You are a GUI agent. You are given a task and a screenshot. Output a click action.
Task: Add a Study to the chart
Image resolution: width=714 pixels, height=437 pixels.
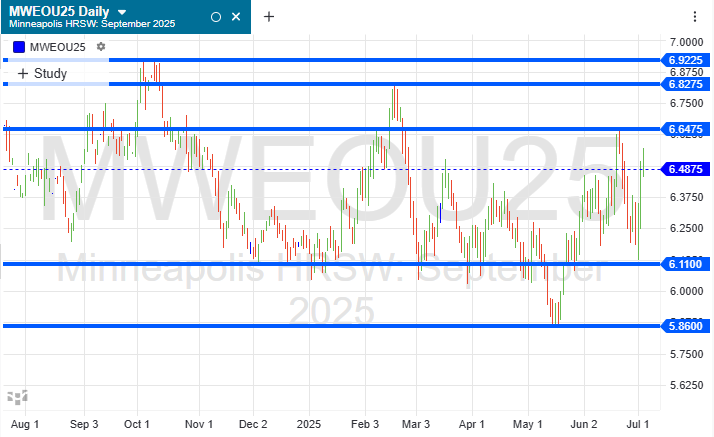pos(42,73)
